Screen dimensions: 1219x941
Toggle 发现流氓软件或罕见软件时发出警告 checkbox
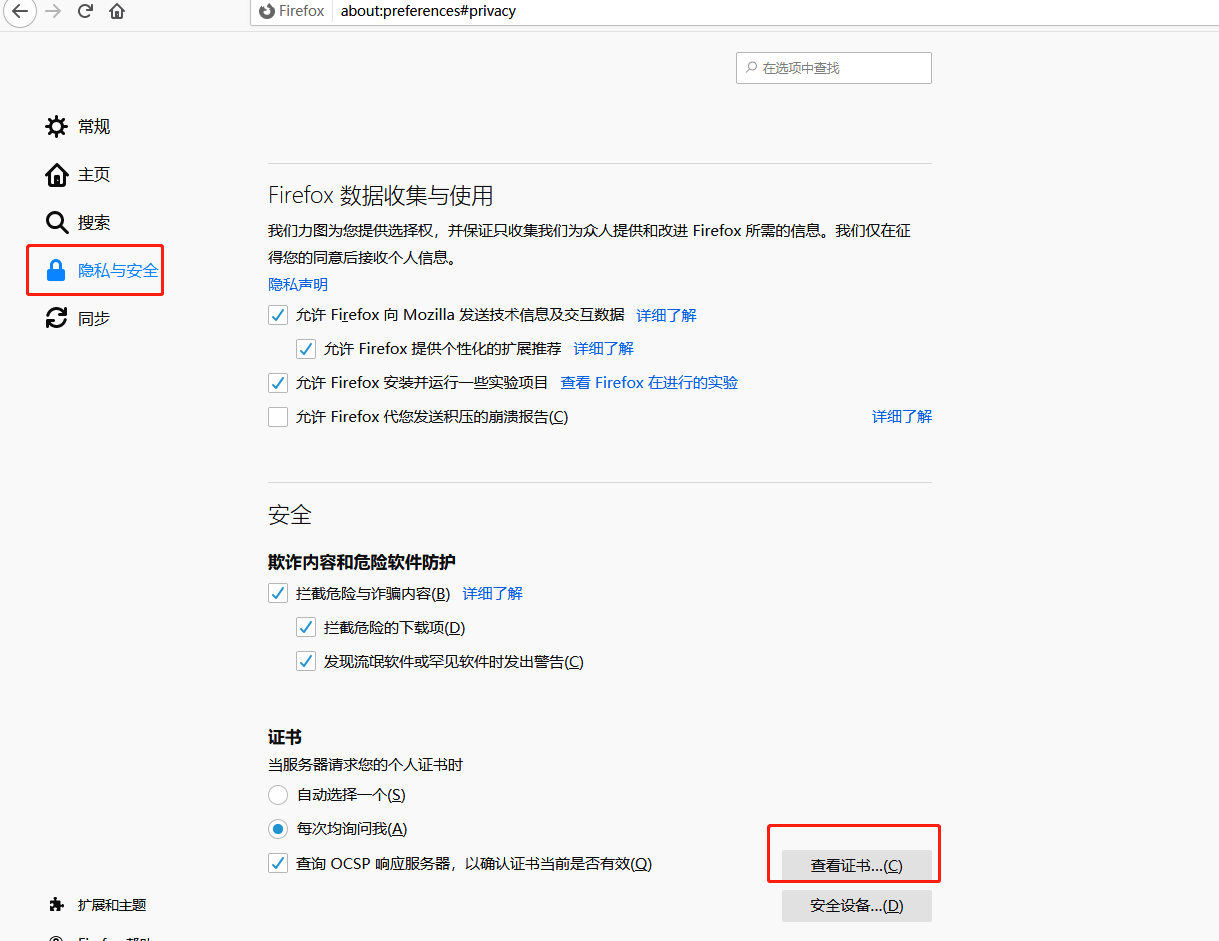(306, 662)
